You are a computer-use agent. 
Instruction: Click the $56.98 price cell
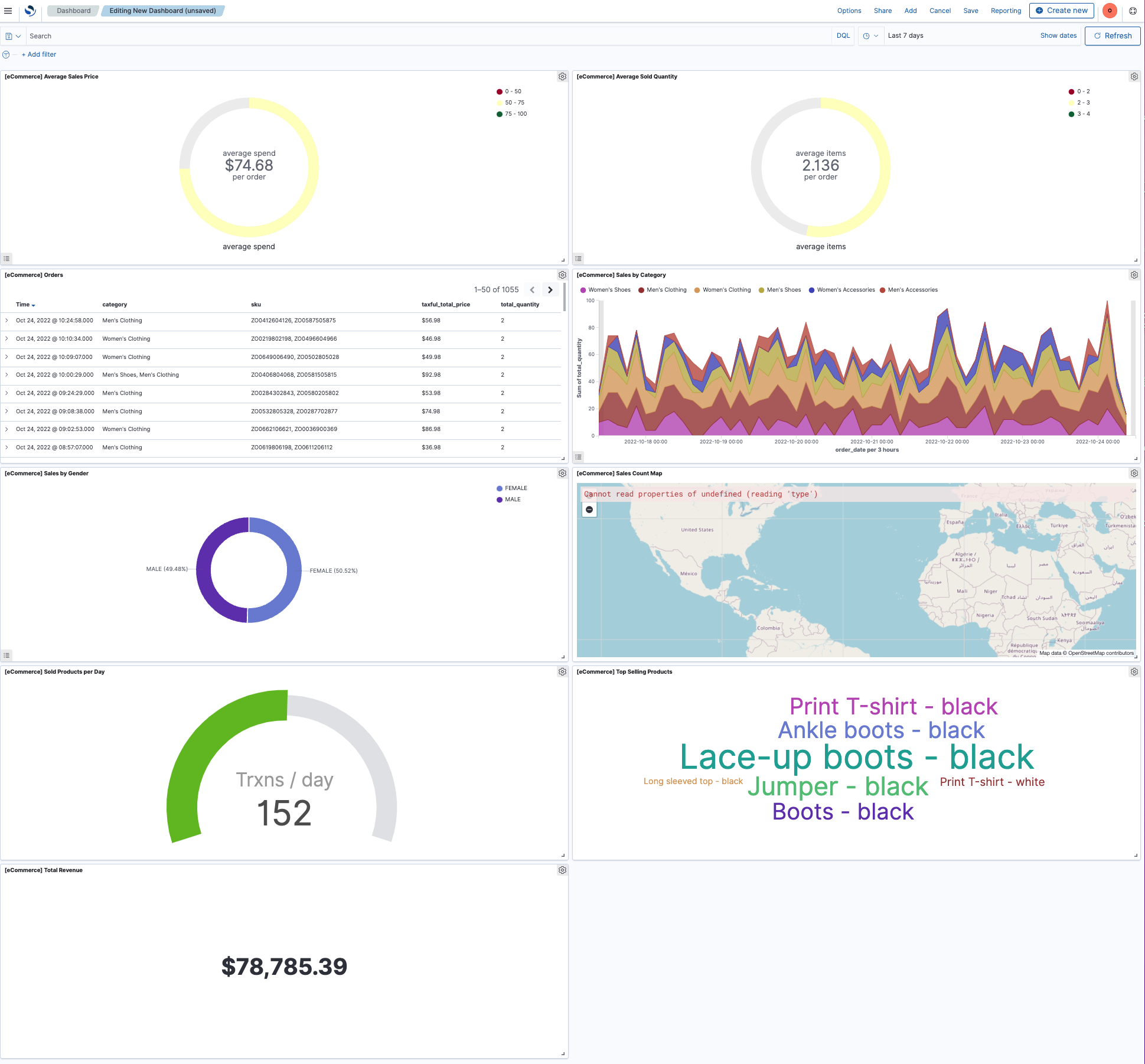(431, 321)
